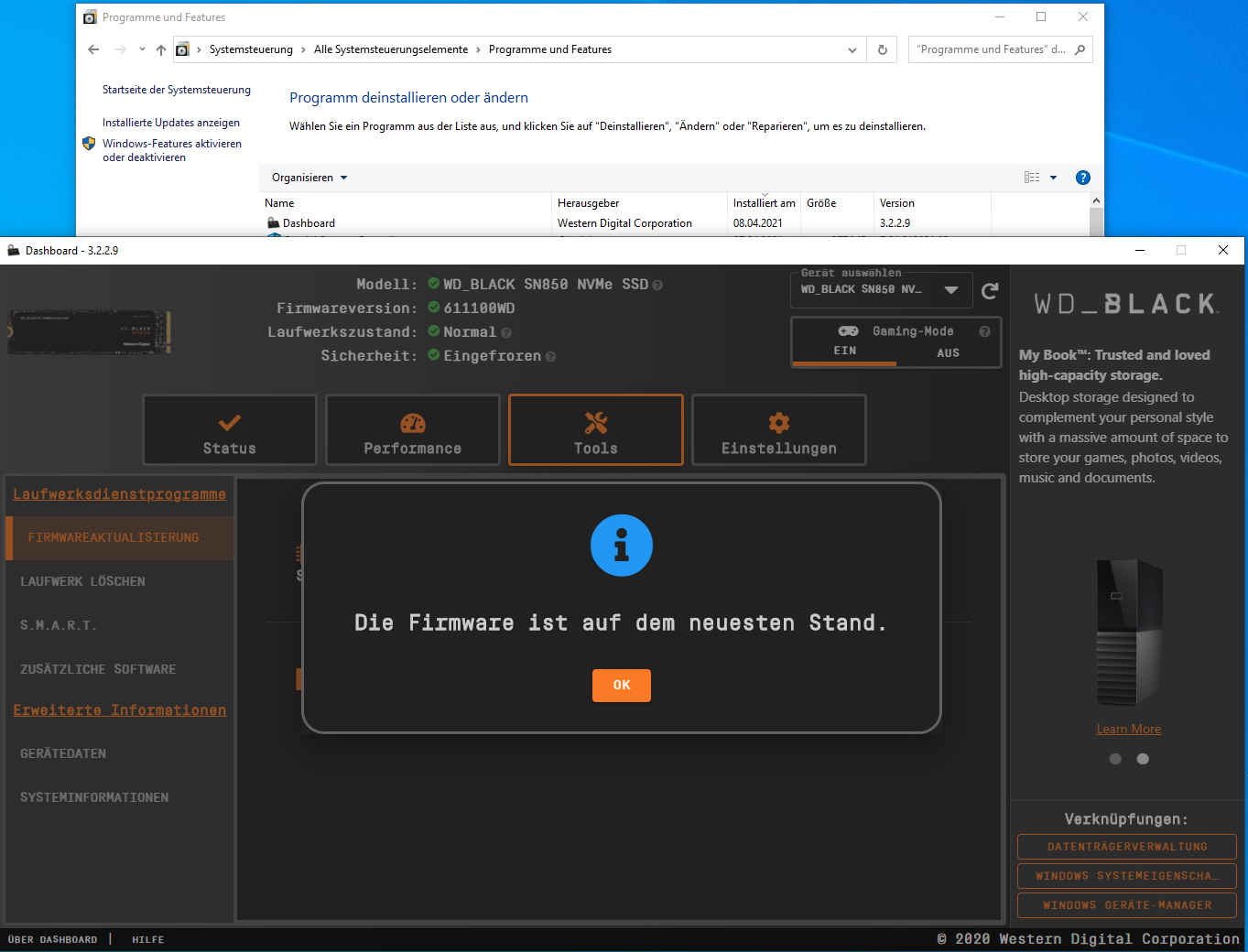Open Startseite der Systemsteuerung link
The height and width of the screenshot is (952, 1248).
(x=177, y=90)
